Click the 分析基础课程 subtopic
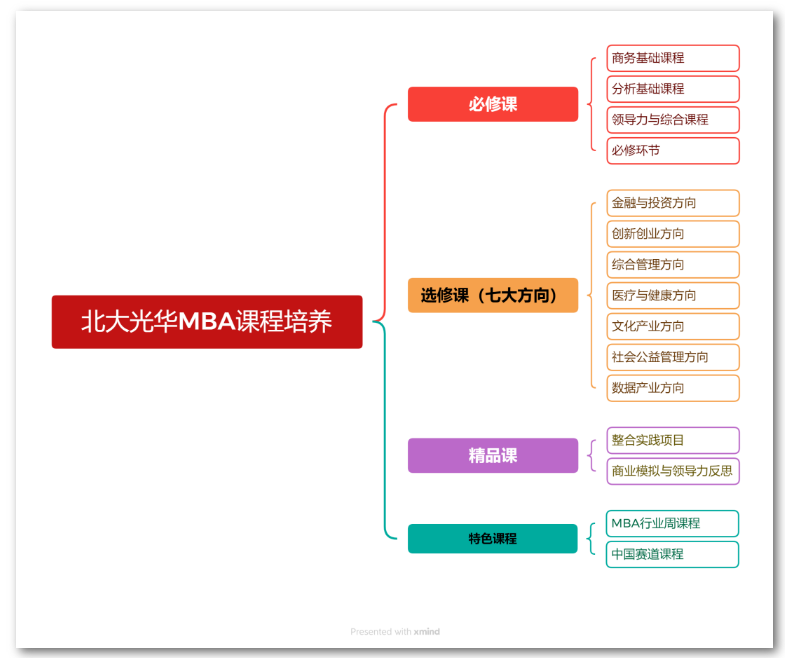 point(673,89)
